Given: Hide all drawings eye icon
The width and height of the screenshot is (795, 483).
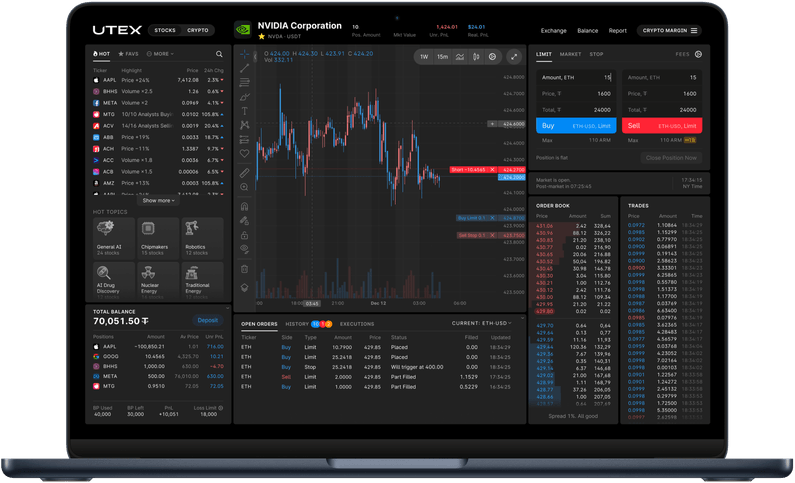Looking at the screenshot, I should pos(244,249).
